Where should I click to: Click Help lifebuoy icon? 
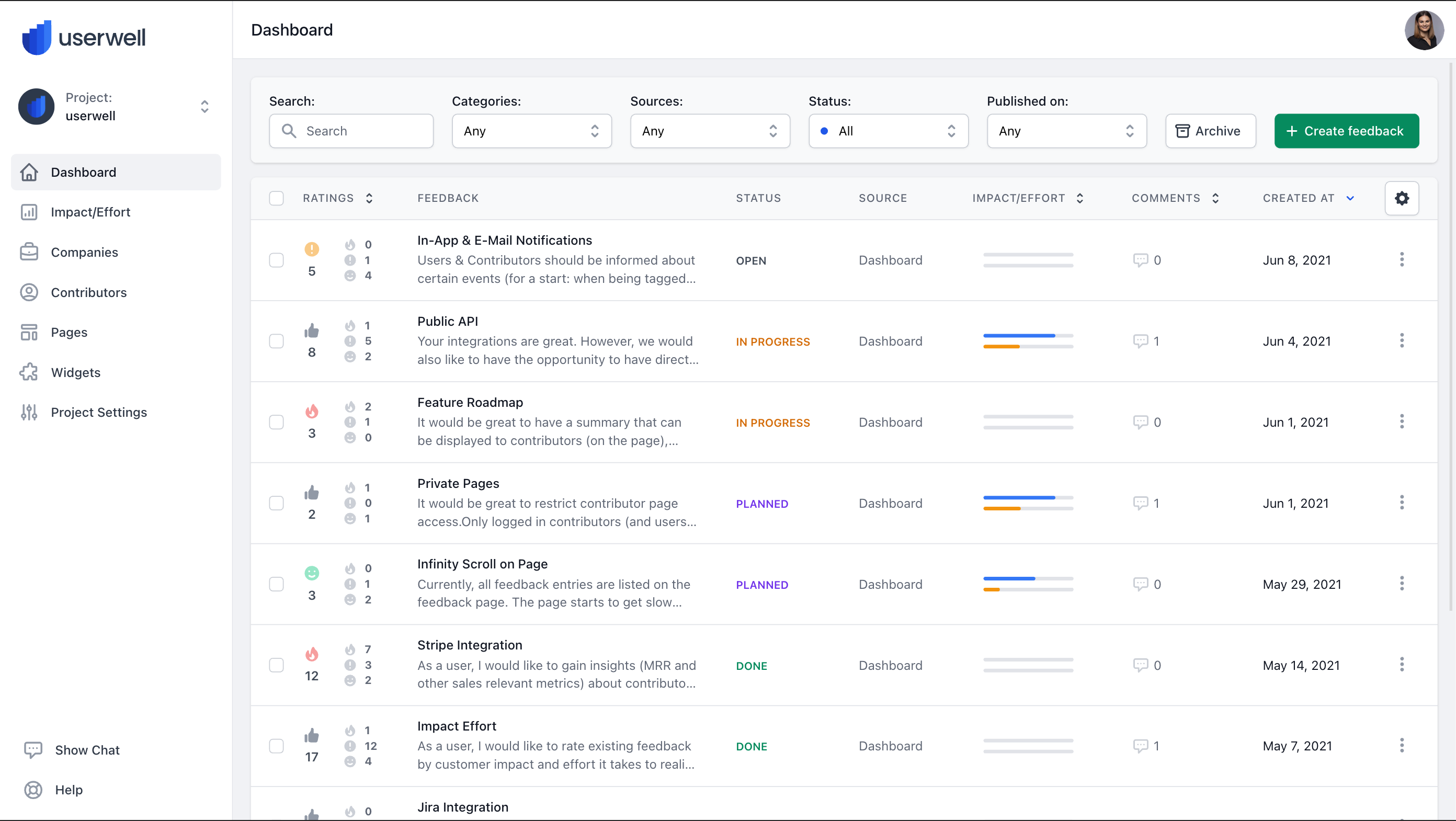click(33, 789)
